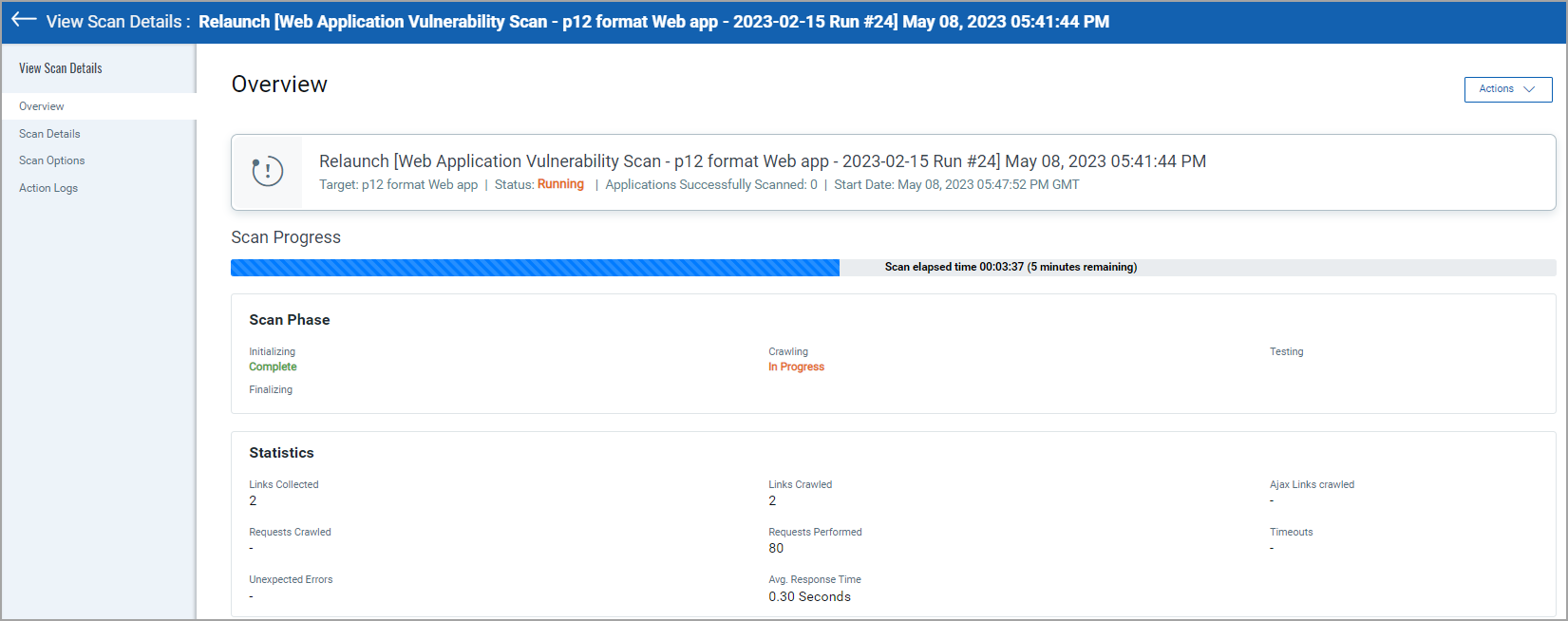Click the Relaunch scan title in the card
The height and width of the screenshot is (621, 1568).
pyautogui.click(x=763, y=161)
